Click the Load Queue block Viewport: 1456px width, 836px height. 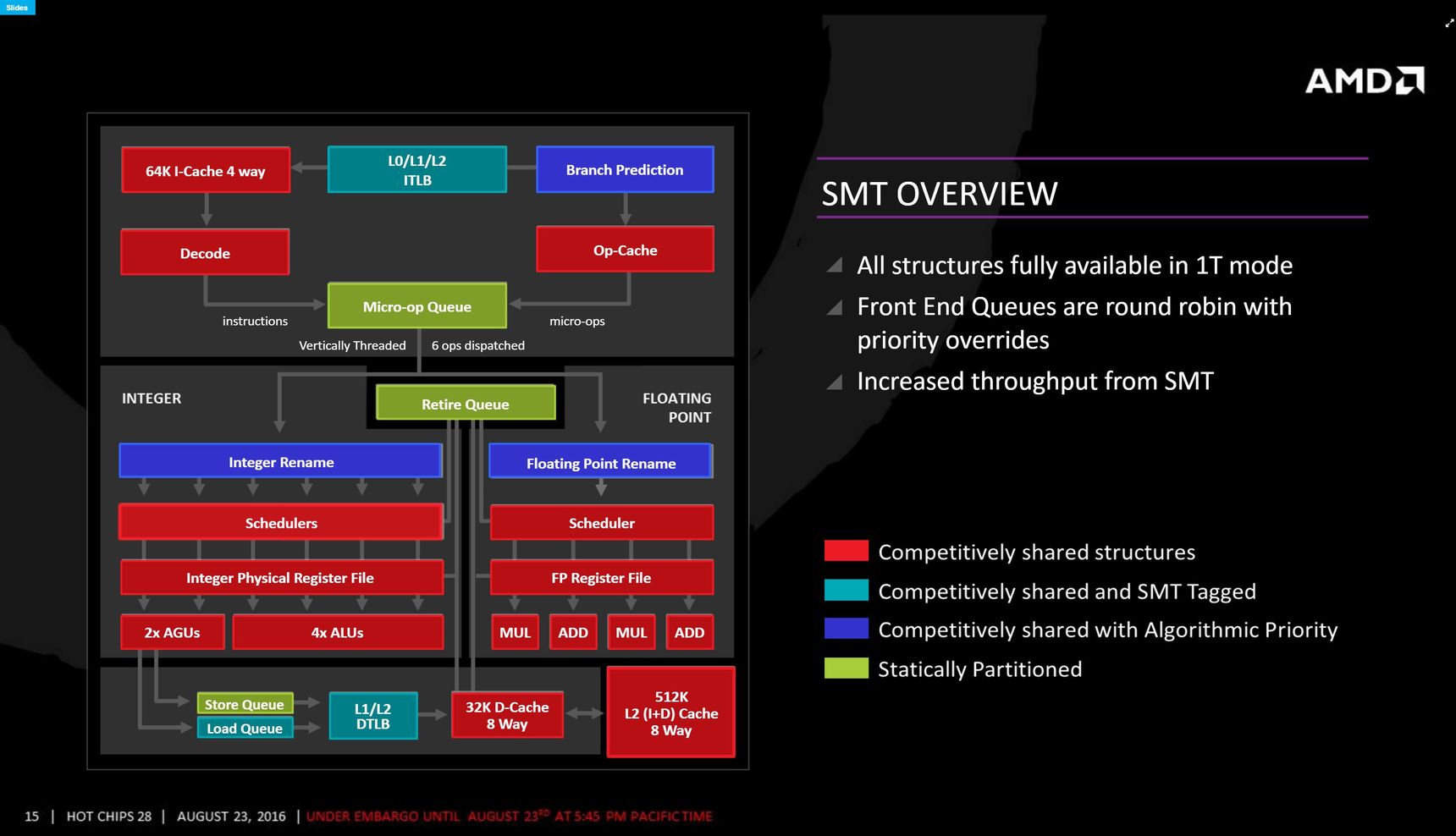coord(245,728)
